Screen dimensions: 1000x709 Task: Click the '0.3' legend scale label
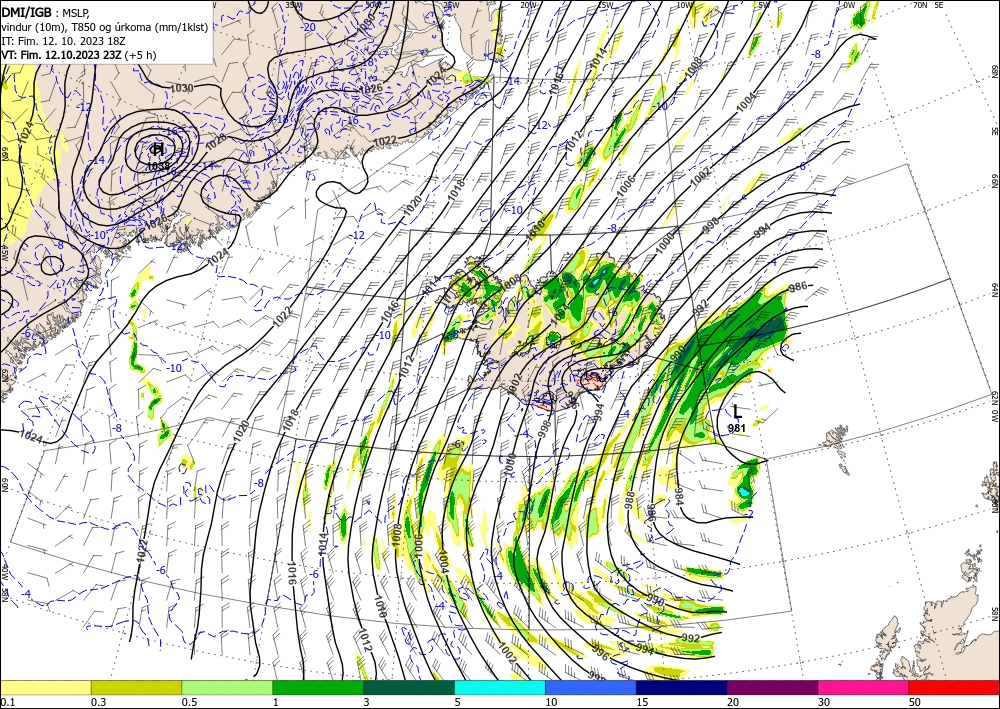click(98, 702)
